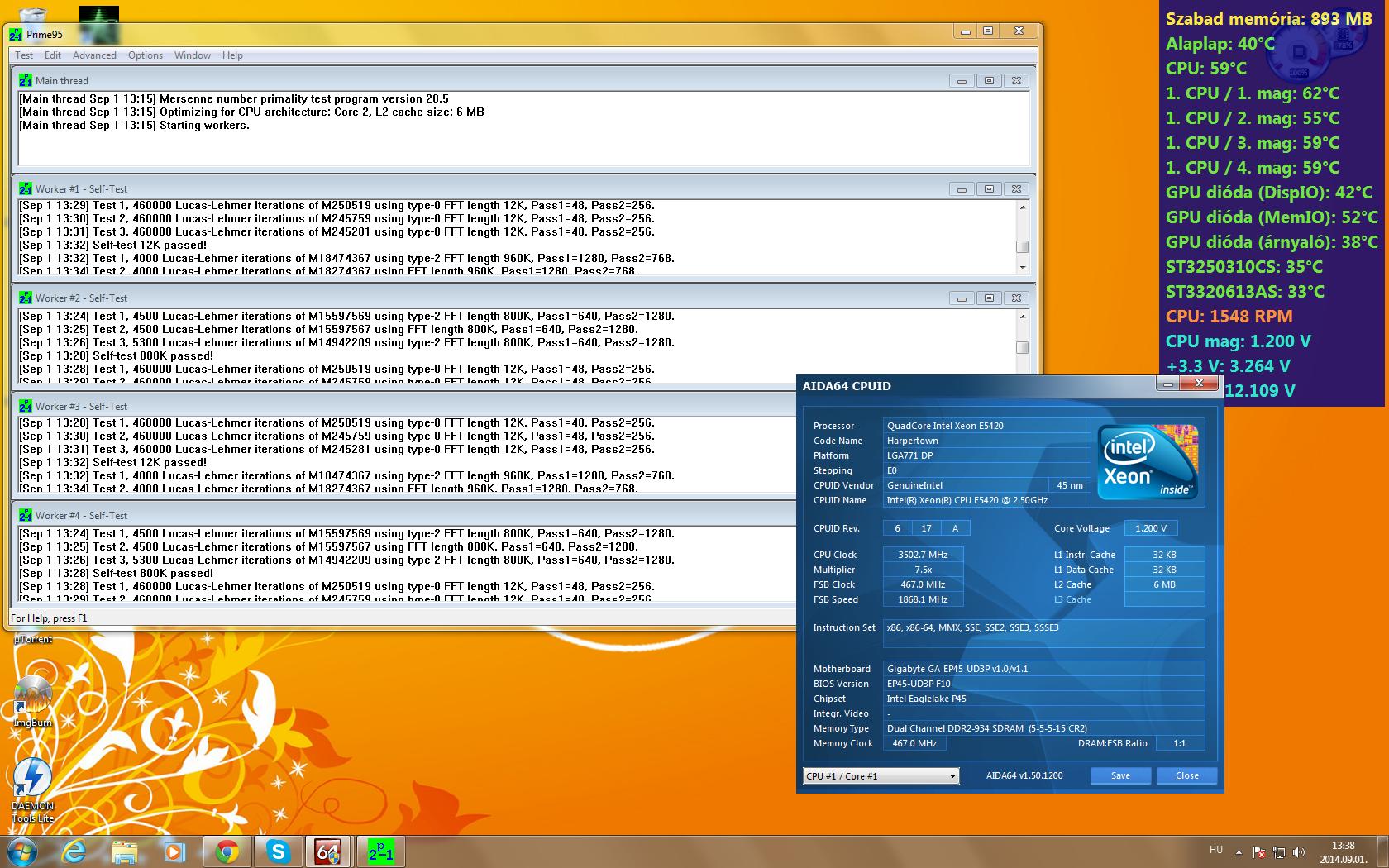Open File Explorer from the taskbar
This screenshot has width=1389, height=868.
tap(124, 851)
